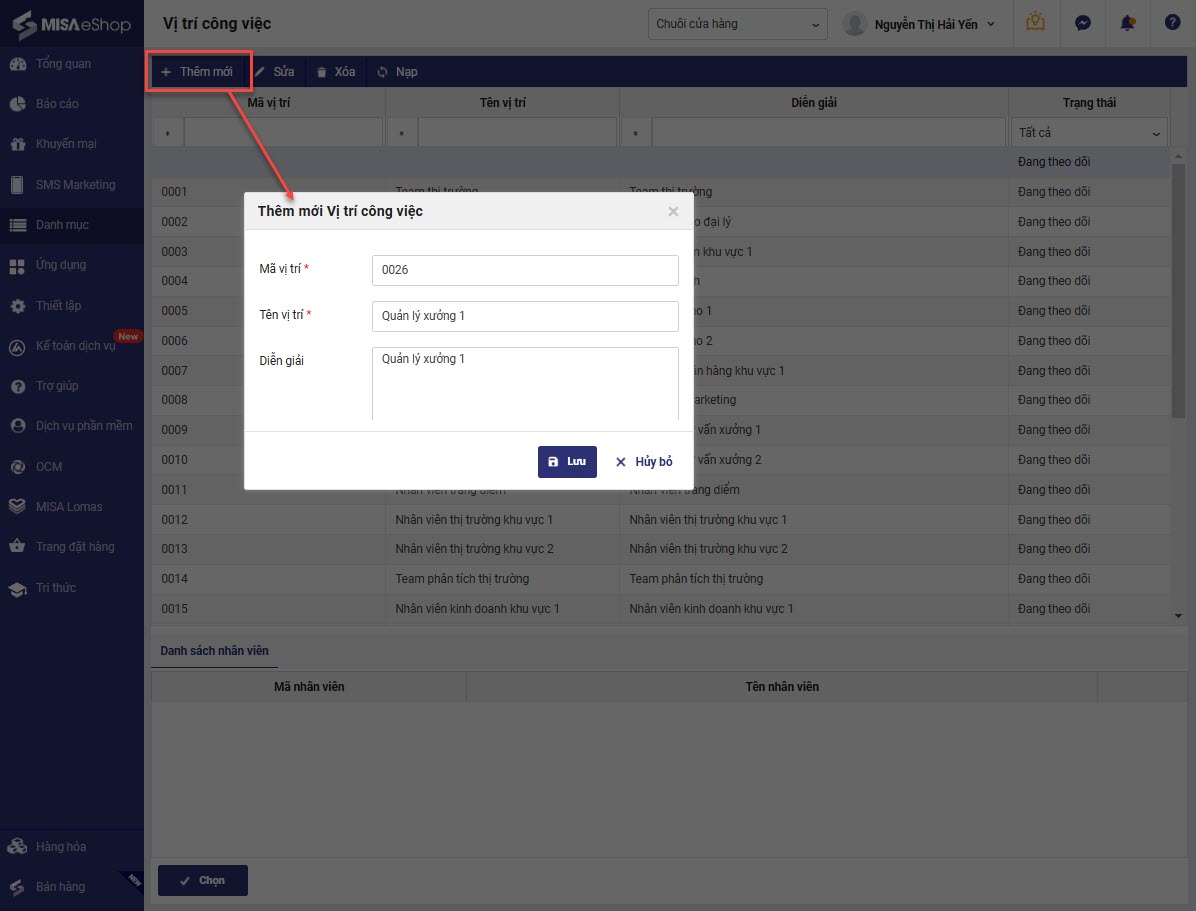Open Thiết lập gear icon
1196x911 pixels.
coord(18,306)
